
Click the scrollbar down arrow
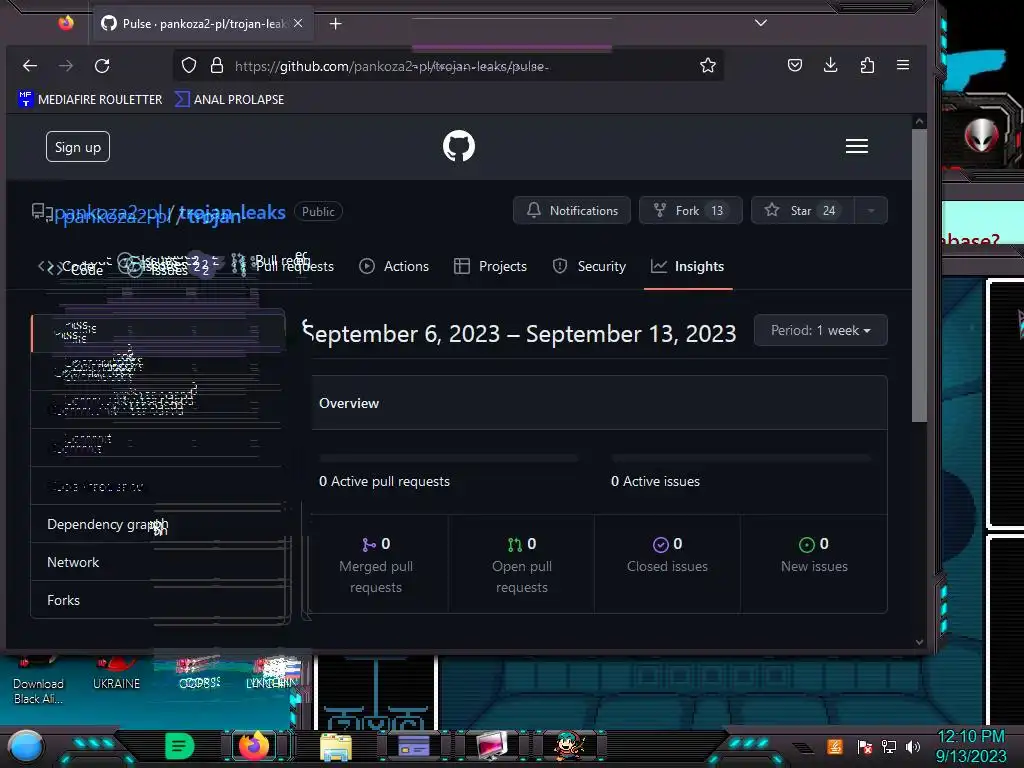click(x=920, y=642)
